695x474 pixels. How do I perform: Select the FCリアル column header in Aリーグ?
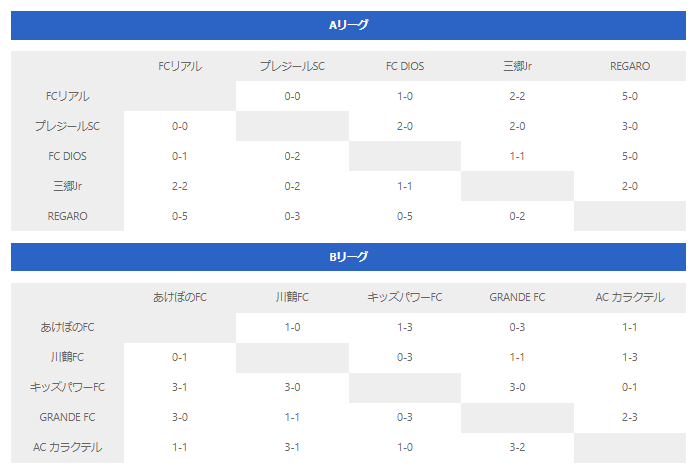click(180, 66)
